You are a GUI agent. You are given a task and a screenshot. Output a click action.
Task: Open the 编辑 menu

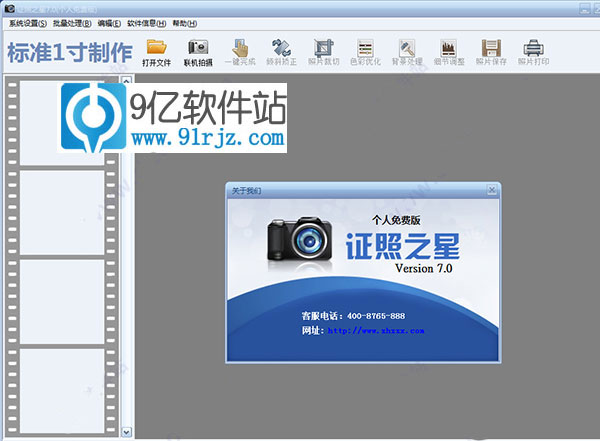[x=110, y=22]
